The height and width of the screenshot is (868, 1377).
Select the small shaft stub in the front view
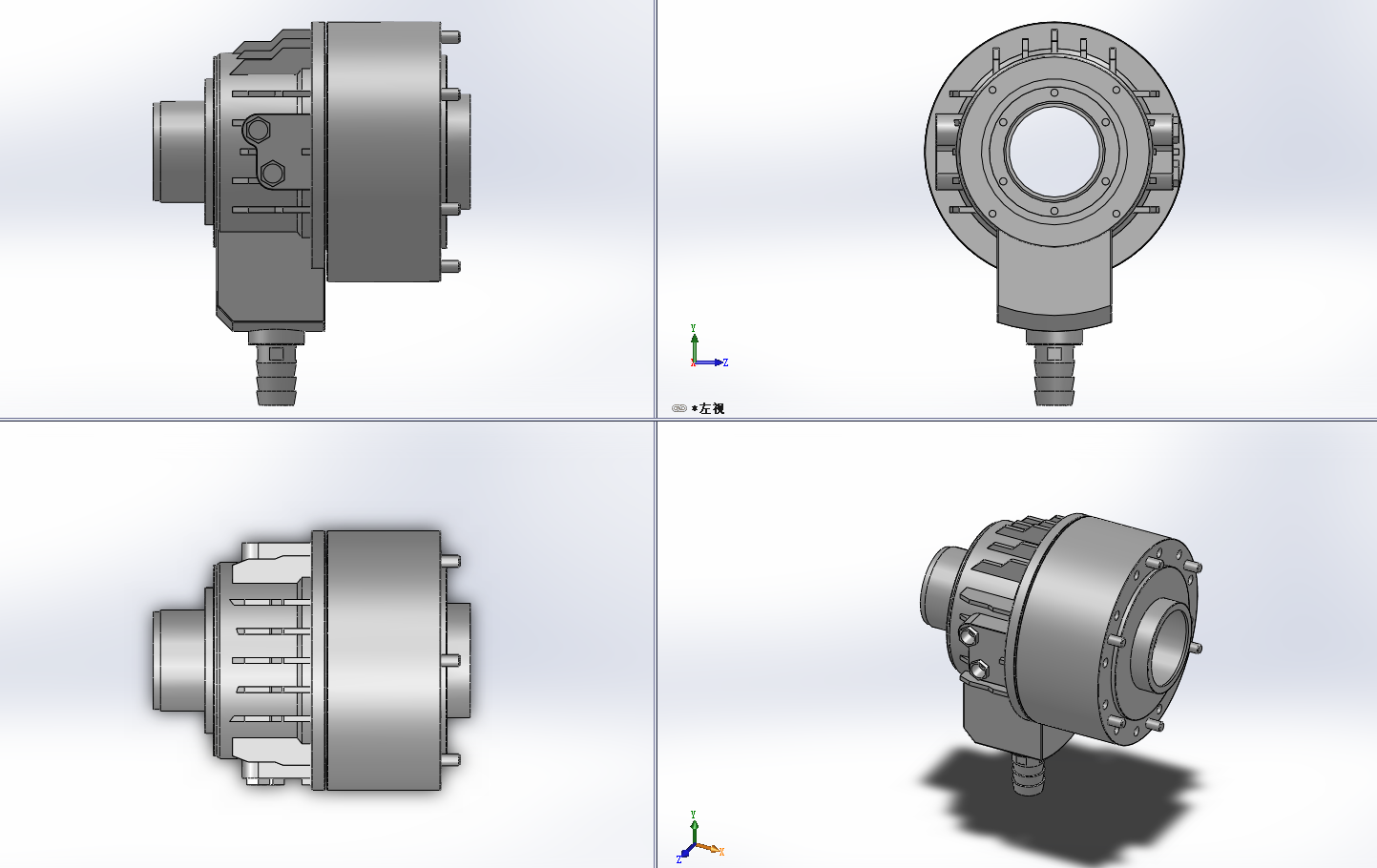click(178, 151)
